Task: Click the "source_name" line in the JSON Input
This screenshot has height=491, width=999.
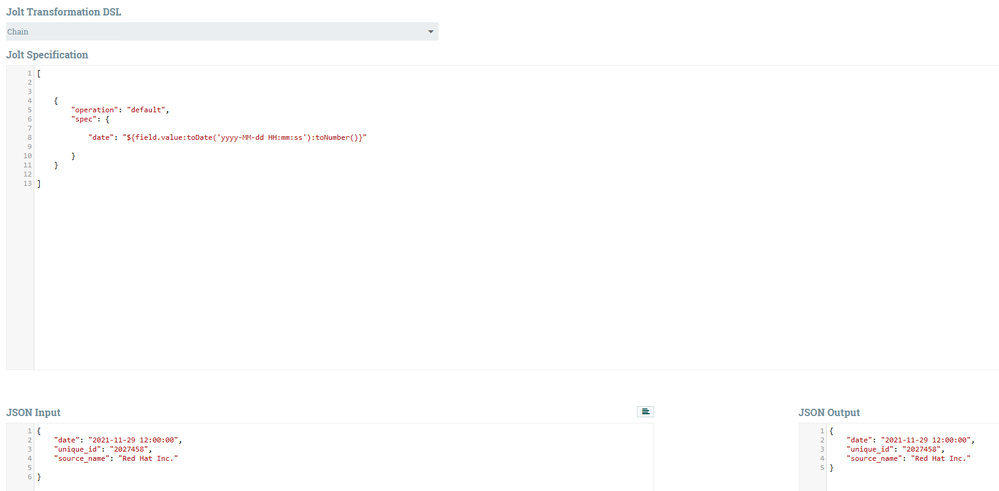Action: coord(116,458)
